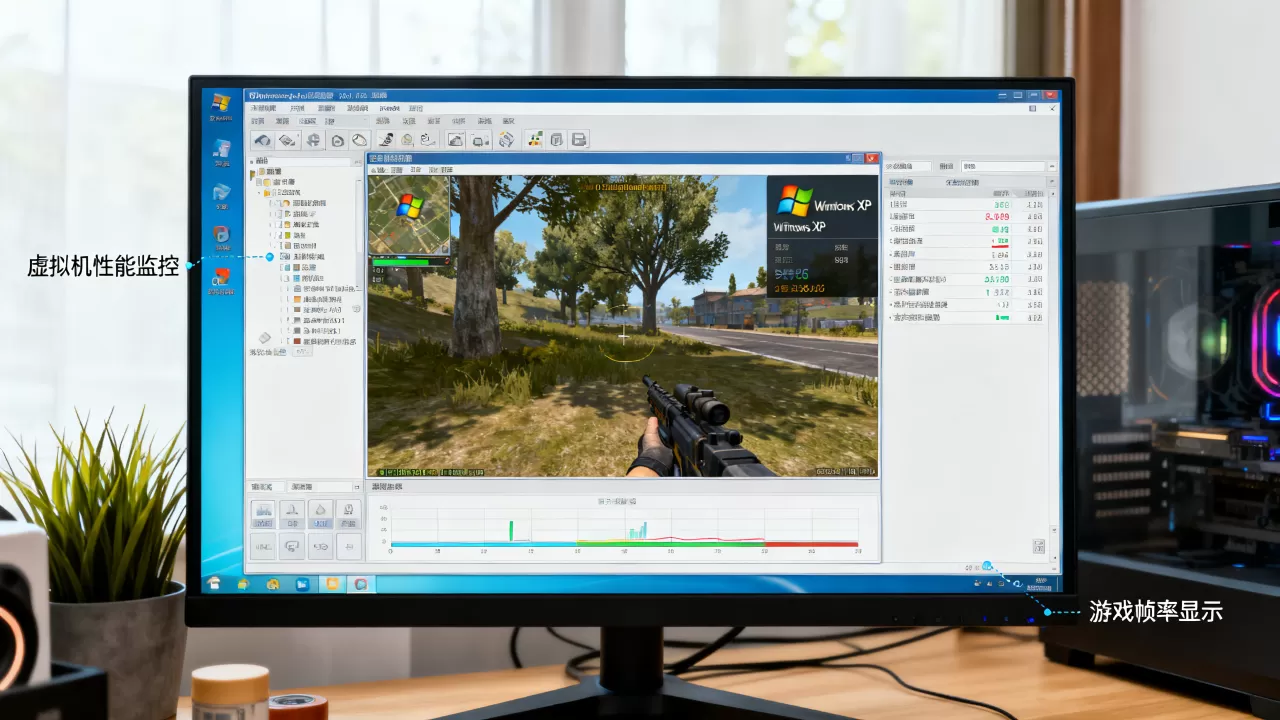
Task: Click the minimap in the game window
Action: pos(409,215)
